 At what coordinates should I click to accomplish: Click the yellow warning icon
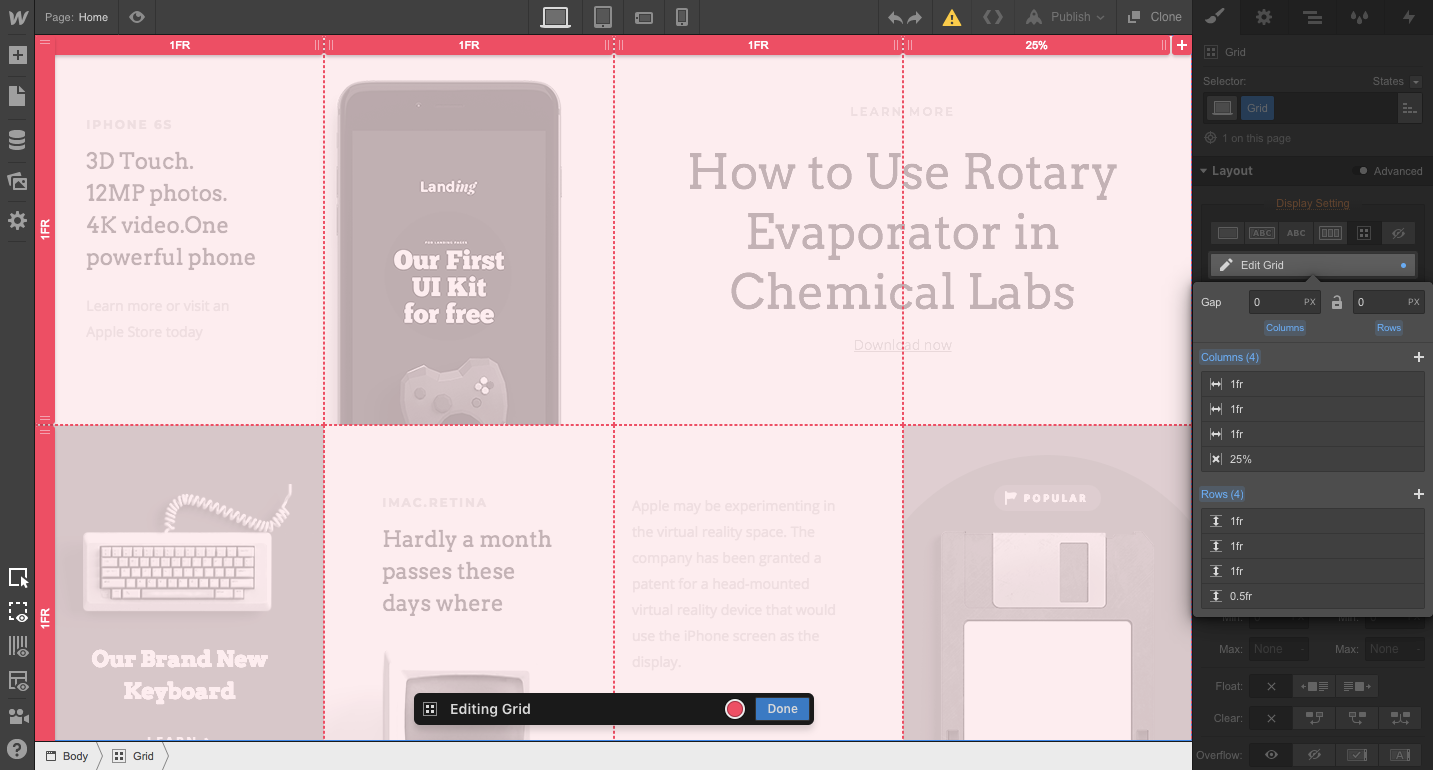952,17
